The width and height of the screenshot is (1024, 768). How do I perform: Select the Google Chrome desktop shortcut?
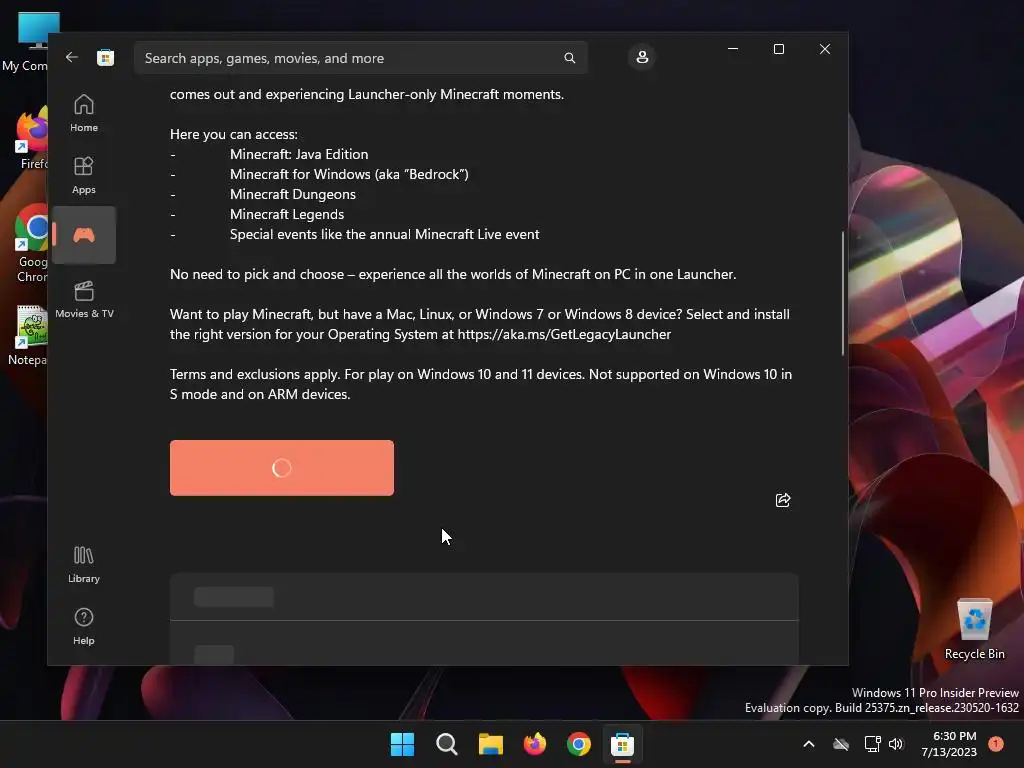pyautogui.click(x=30, y=244)
